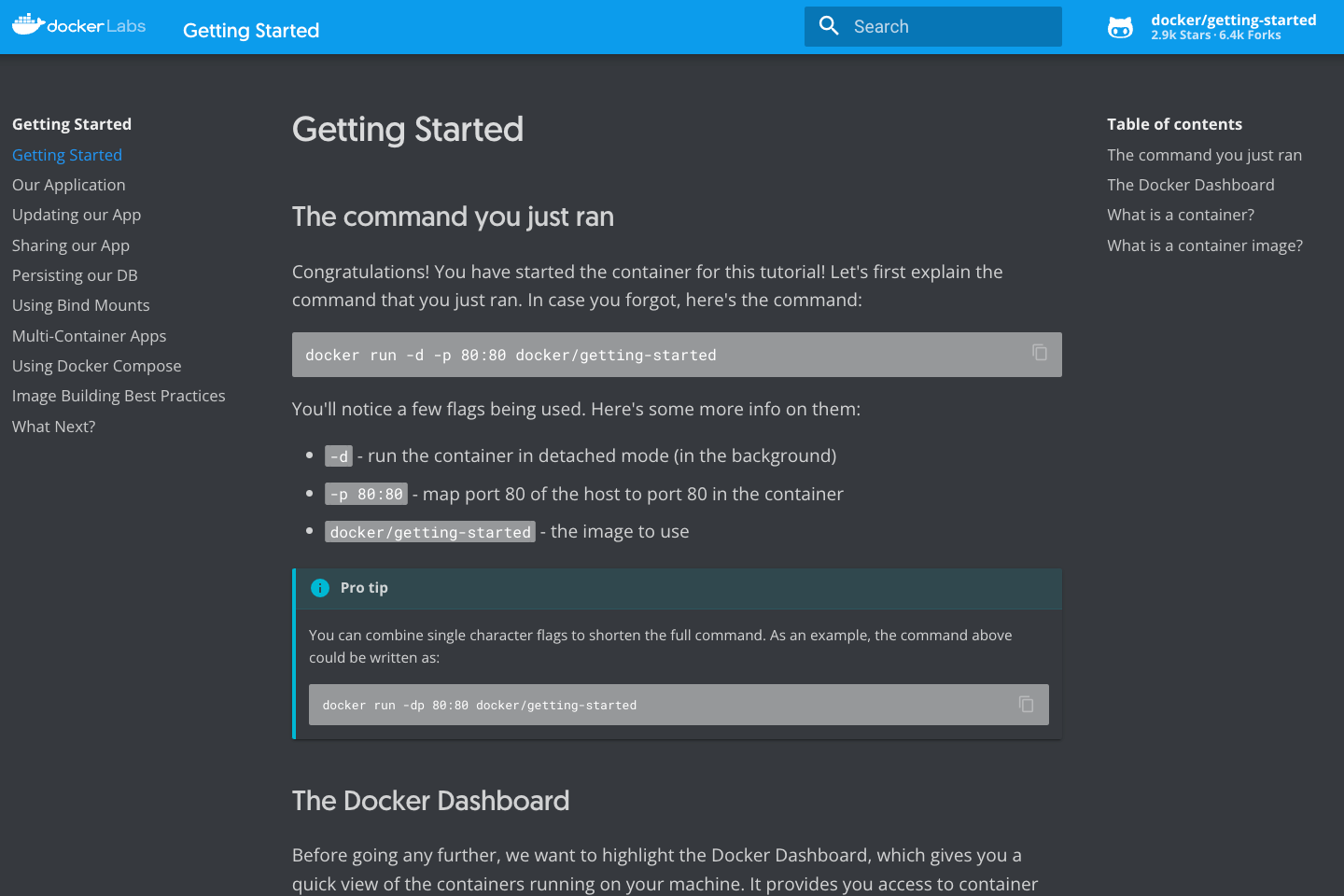Navigate to Persisting our DB

[75, 275]
